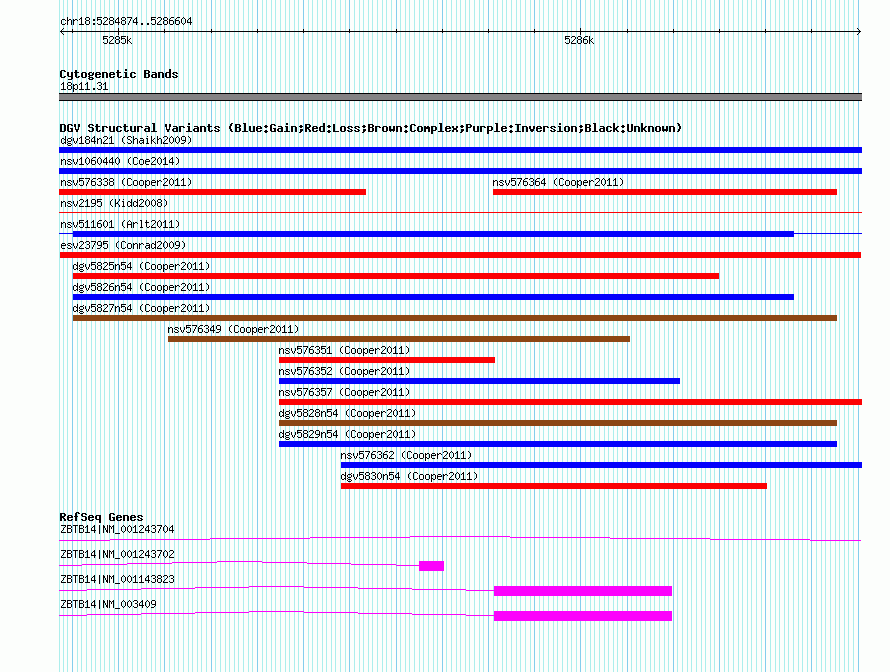The height and width of the screenshot is (672, 890).
Task: Click the dgv5830n54 (Cooper2011) label
Action: [409, 476]
